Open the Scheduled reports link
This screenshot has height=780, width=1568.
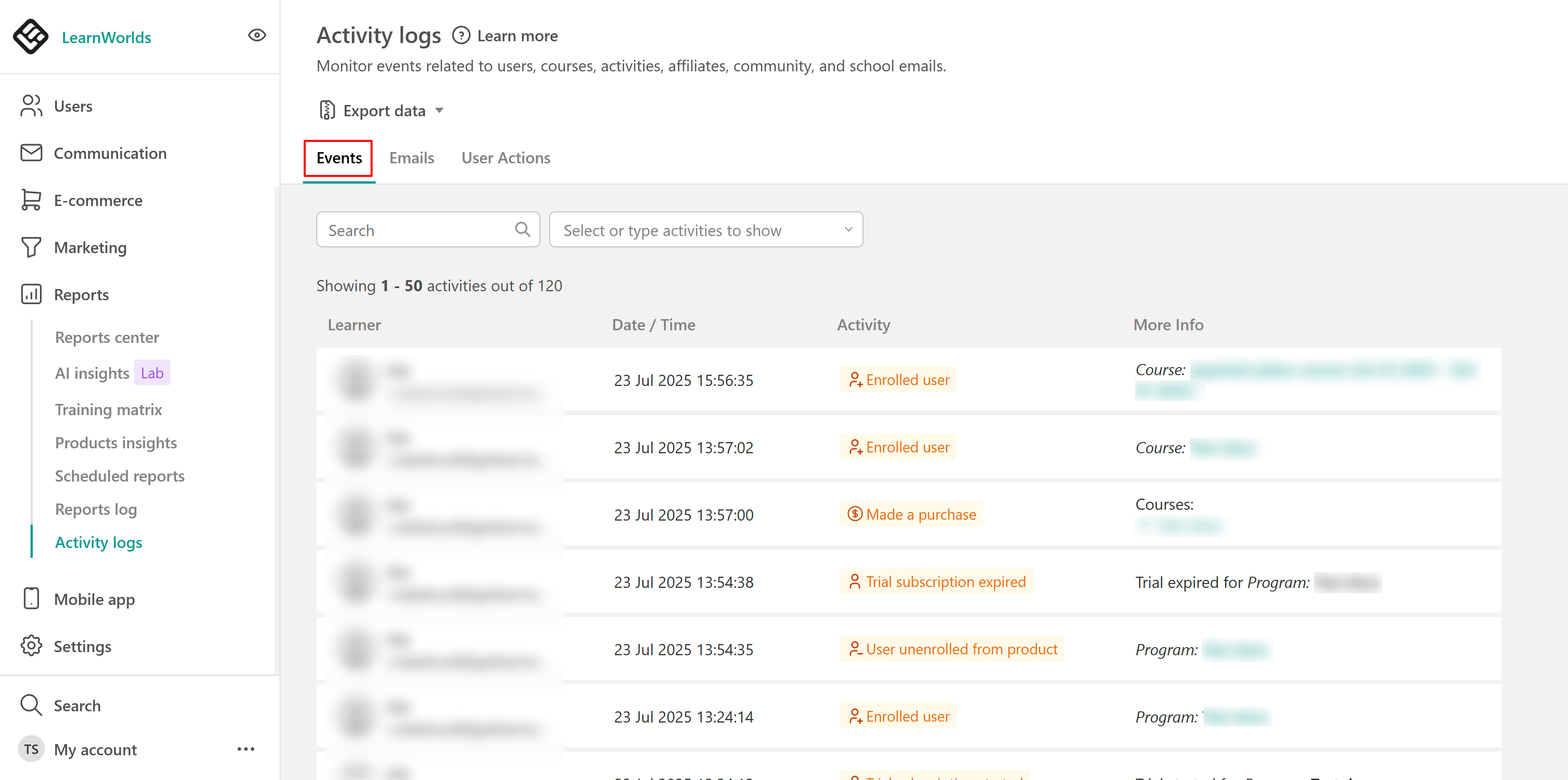[119, 476]
